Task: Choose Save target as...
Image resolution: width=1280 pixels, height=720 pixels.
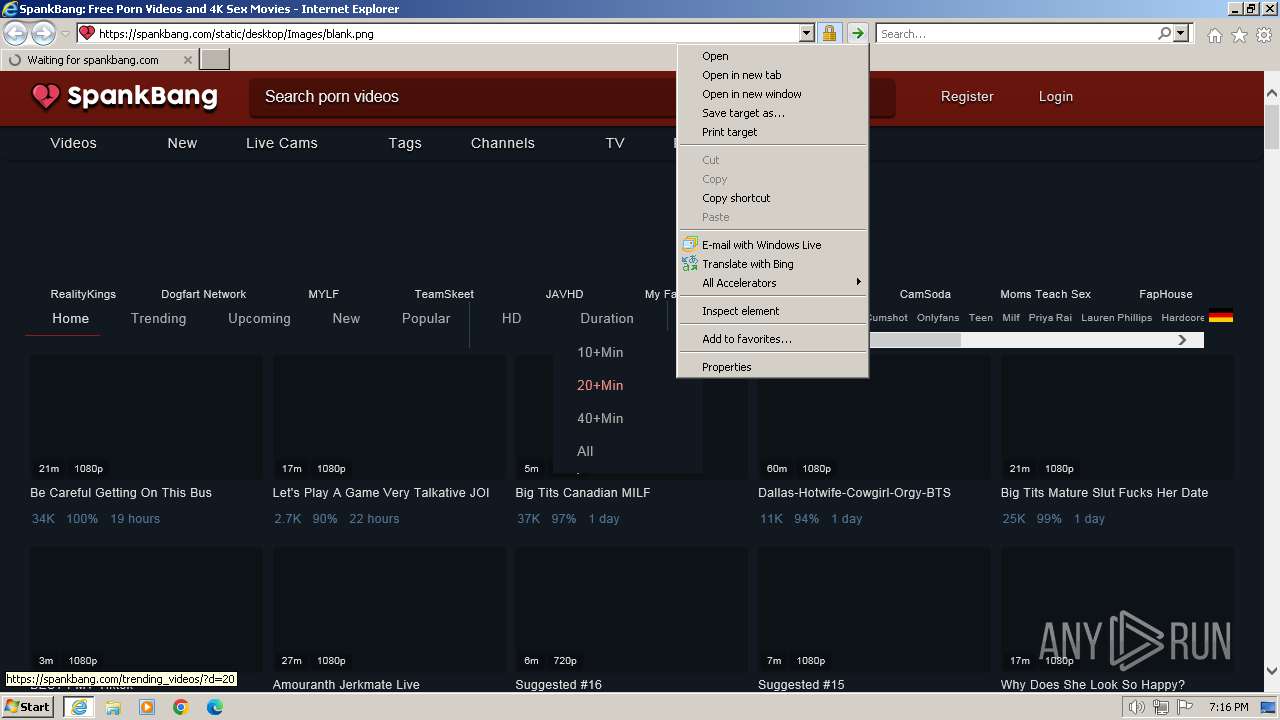Action: pos(773,113)
